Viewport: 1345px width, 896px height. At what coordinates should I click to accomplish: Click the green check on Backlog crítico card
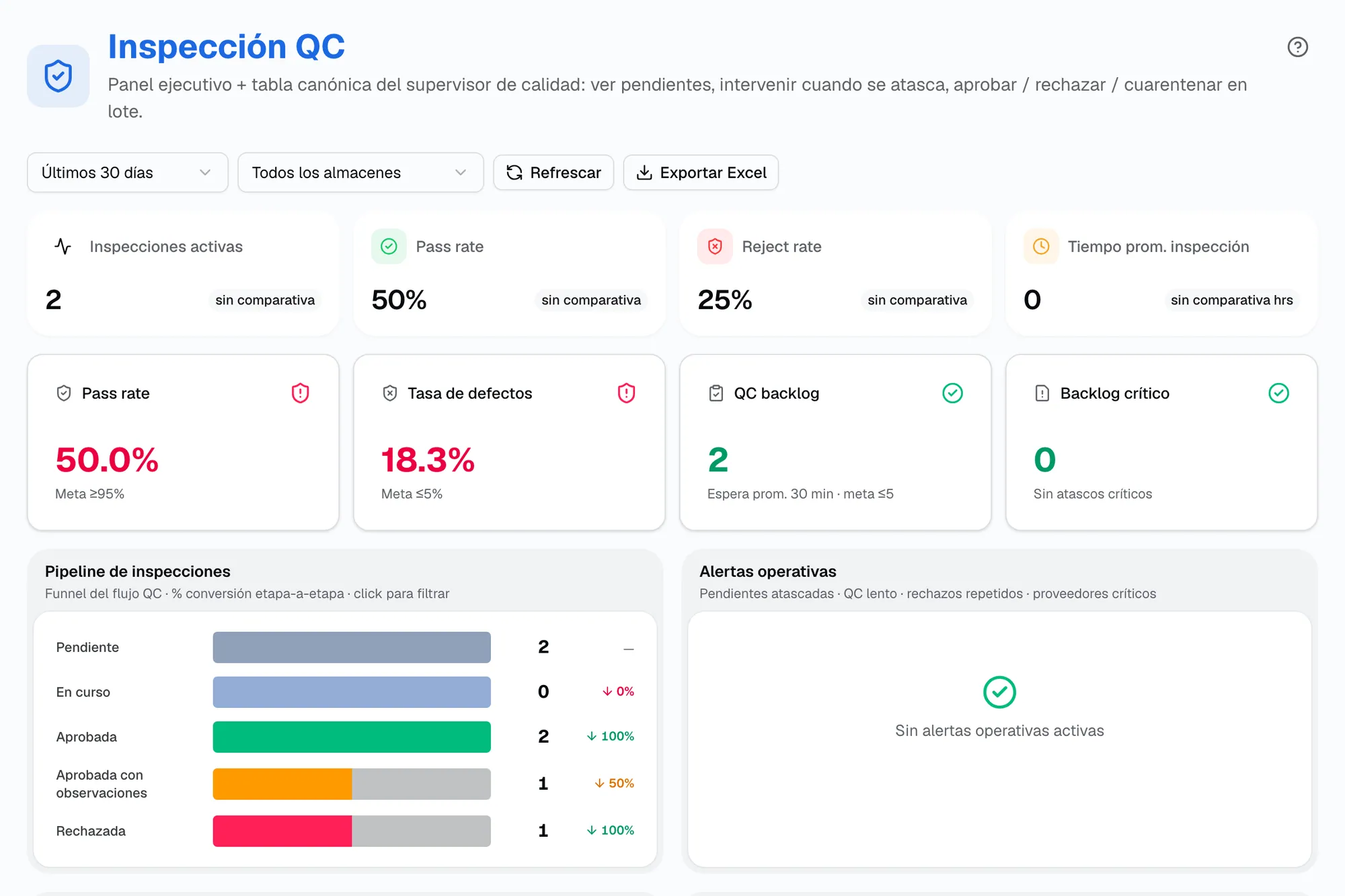pos(1278,393)
